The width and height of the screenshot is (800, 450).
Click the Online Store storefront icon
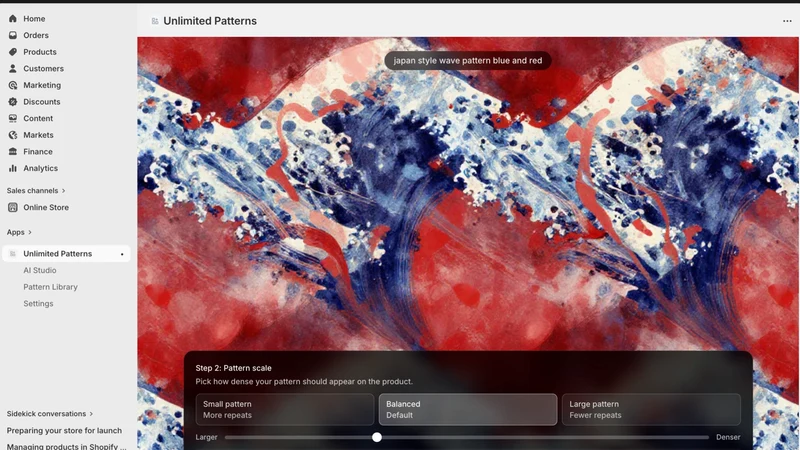(13, 208)
